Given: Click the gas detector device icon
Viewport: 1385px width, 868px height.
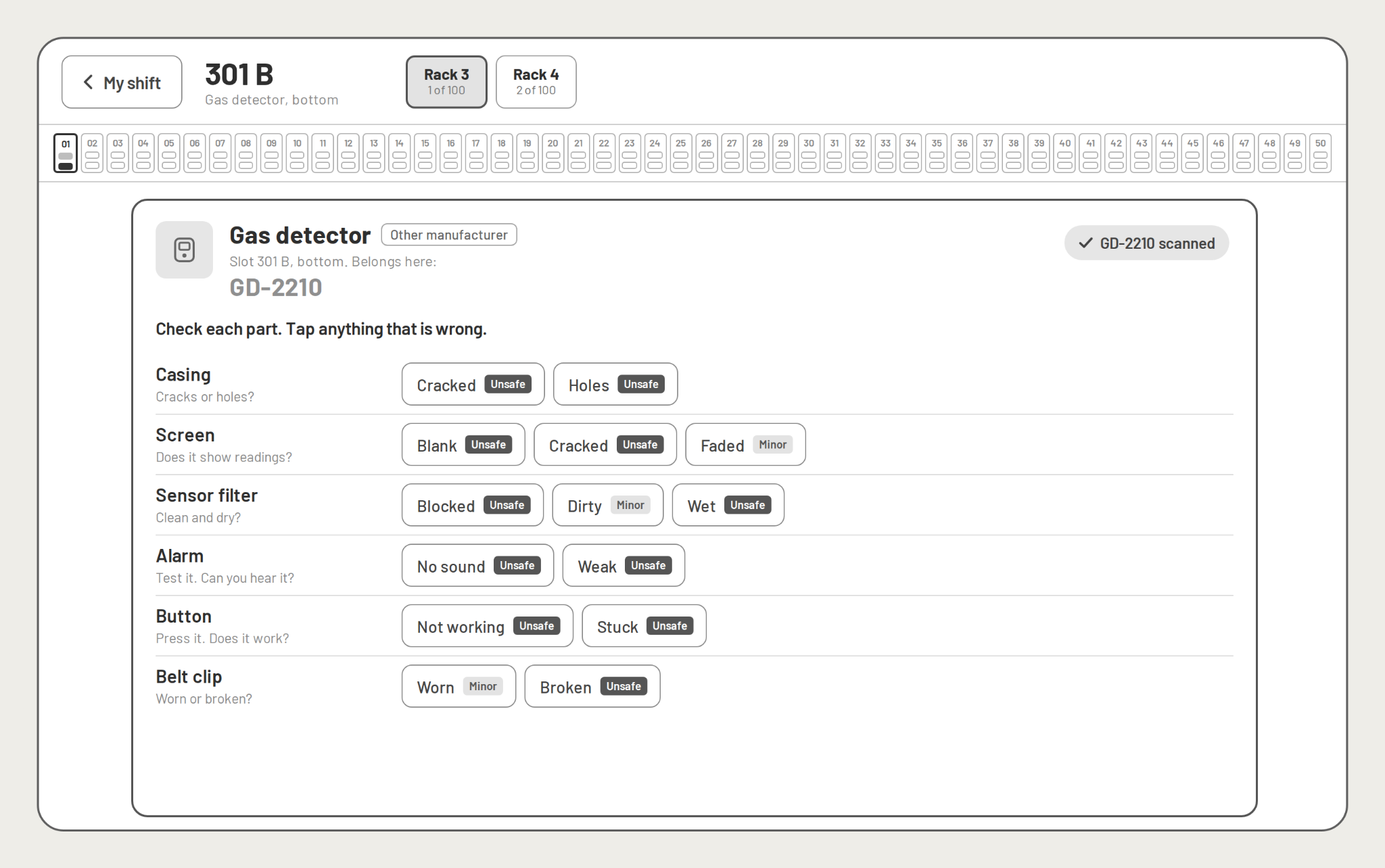Looking at the screenshot, I should click(184, 249).
